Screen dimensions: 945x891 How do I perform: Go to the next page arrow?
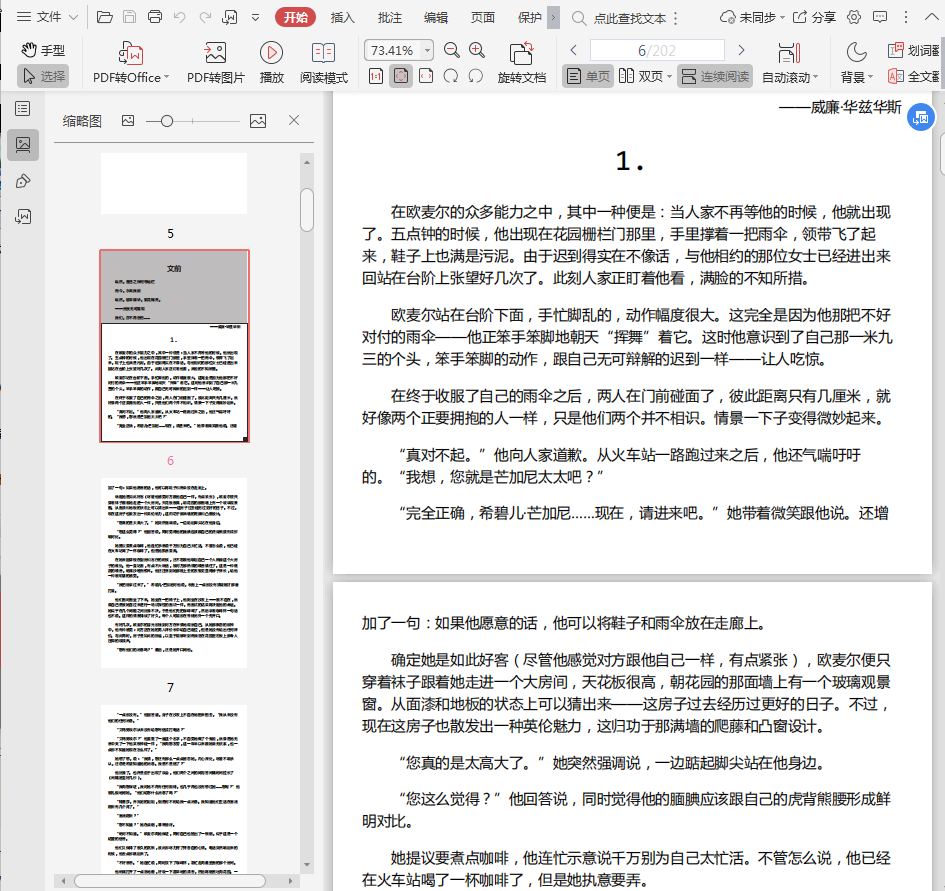[x=741, y=50]
